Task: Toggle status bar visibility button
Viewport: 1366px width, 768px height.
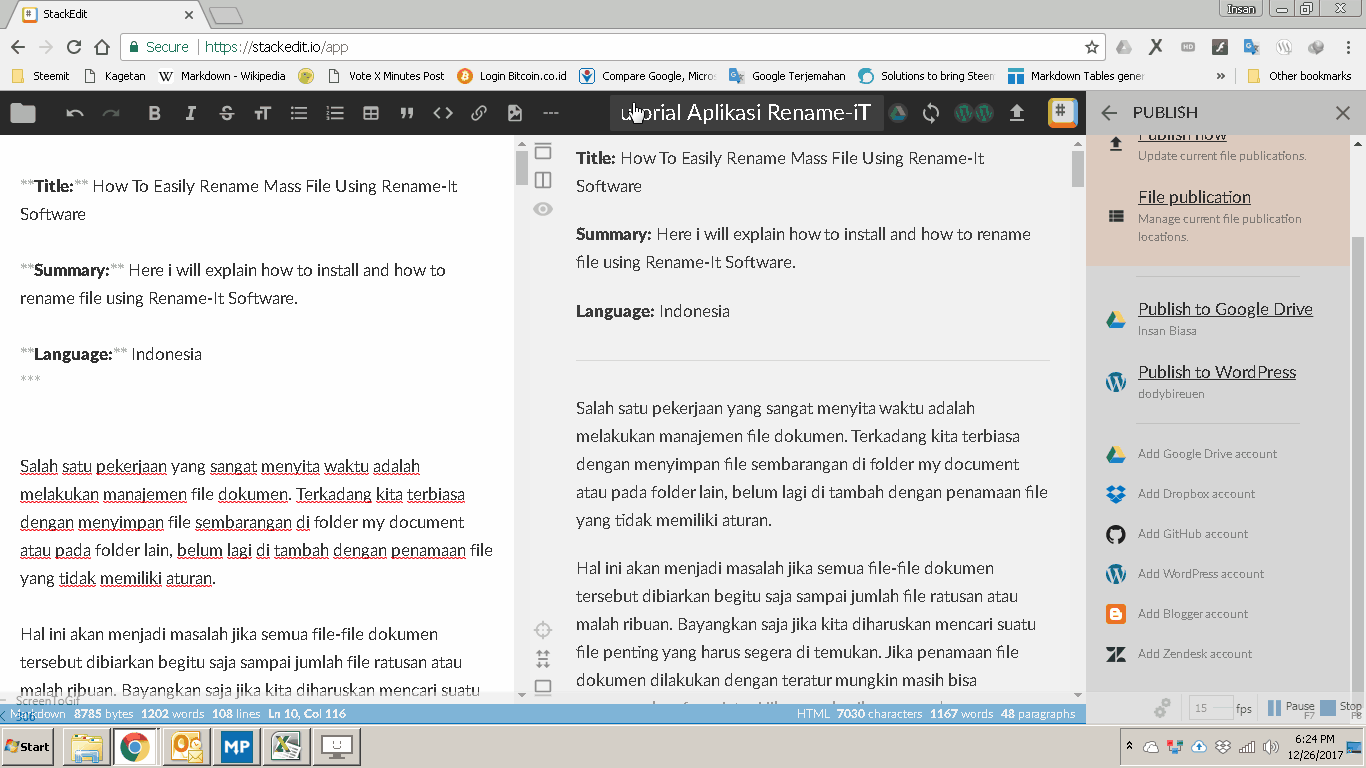Action: coord(543,688)
